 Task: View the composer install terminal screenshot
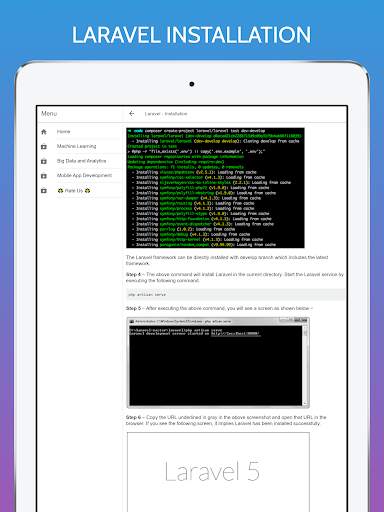215,188
